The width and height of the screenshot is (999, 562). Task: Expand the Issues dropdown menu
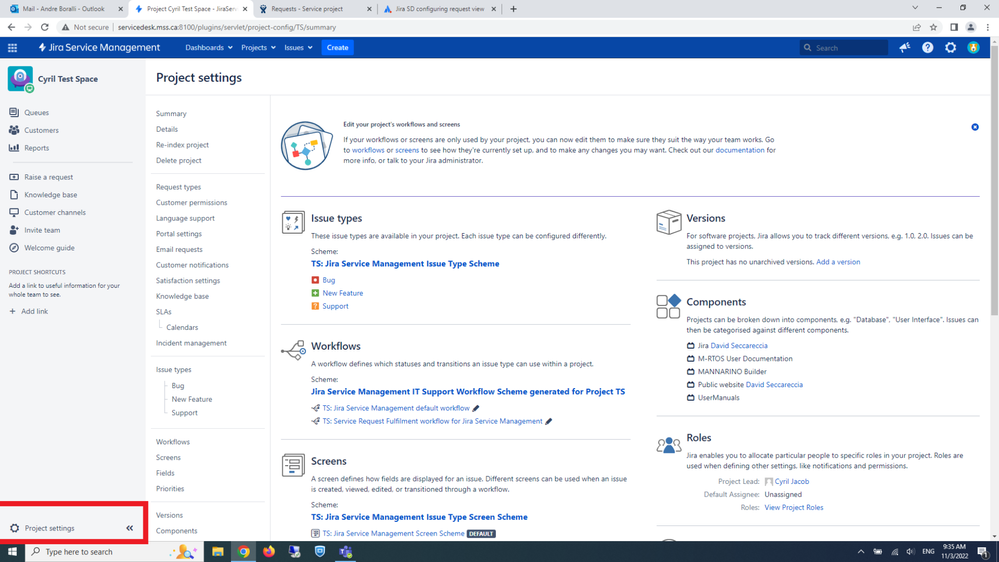point(298,48)
